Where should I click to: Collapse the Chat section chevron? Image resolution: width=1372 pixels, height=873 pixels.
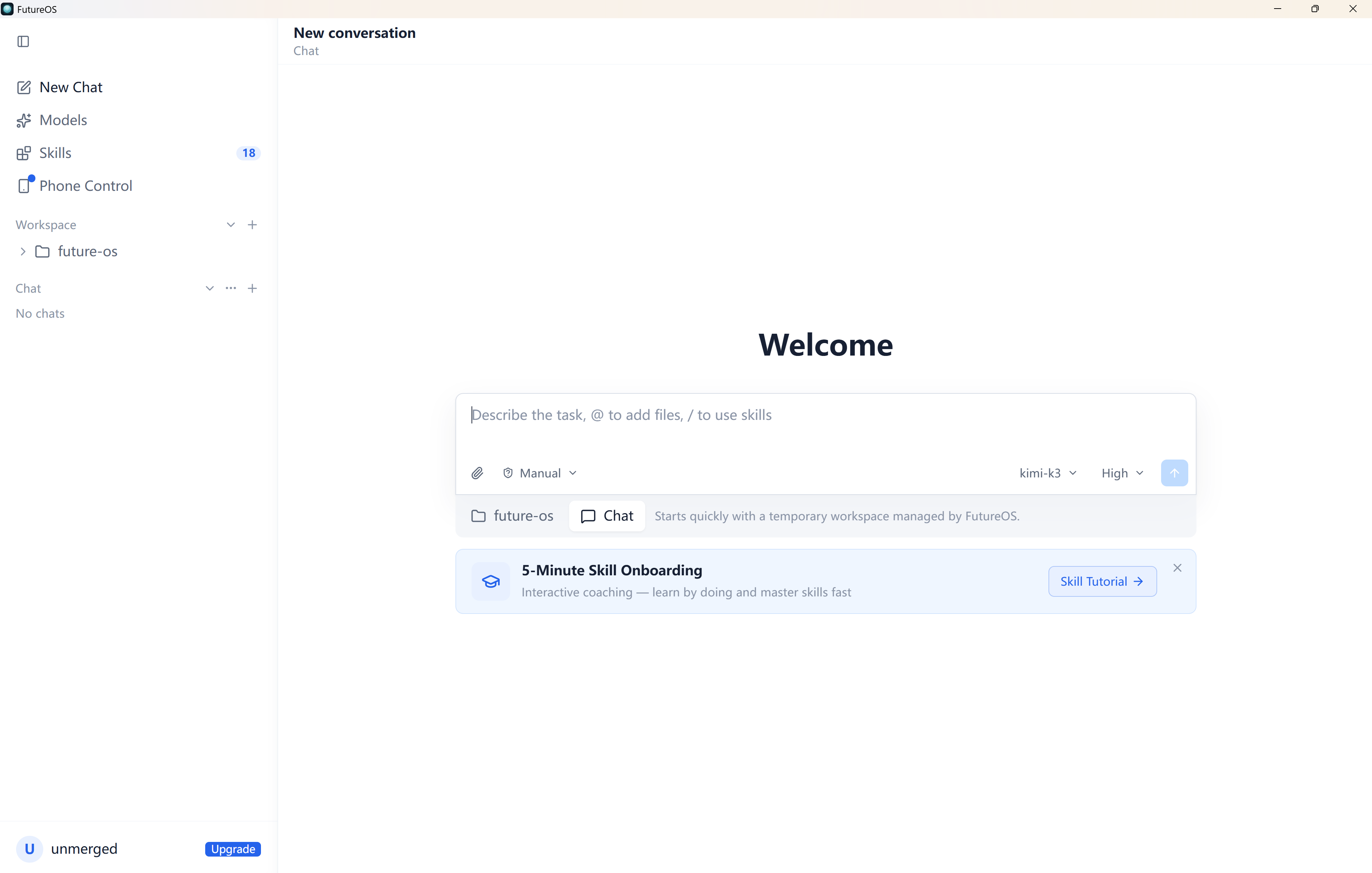pyautogui.click(x=210, y=289)
